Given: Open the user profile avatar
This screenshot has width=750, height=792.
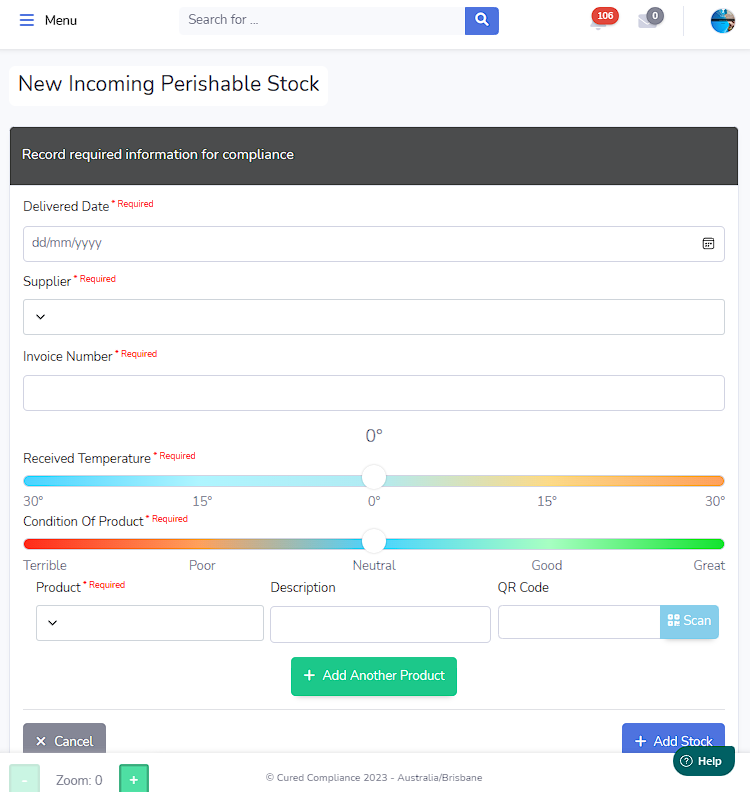Looking at the screenshot, I should click(722, 20).
